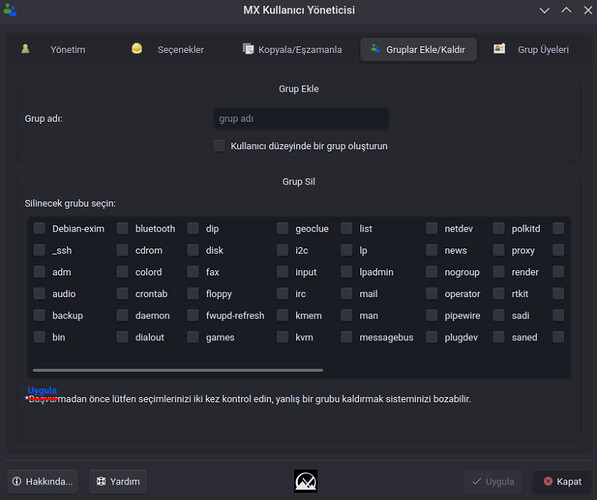Check the bluetooth group checkbox
Viewport: 597px width, 500px height.
122,228
